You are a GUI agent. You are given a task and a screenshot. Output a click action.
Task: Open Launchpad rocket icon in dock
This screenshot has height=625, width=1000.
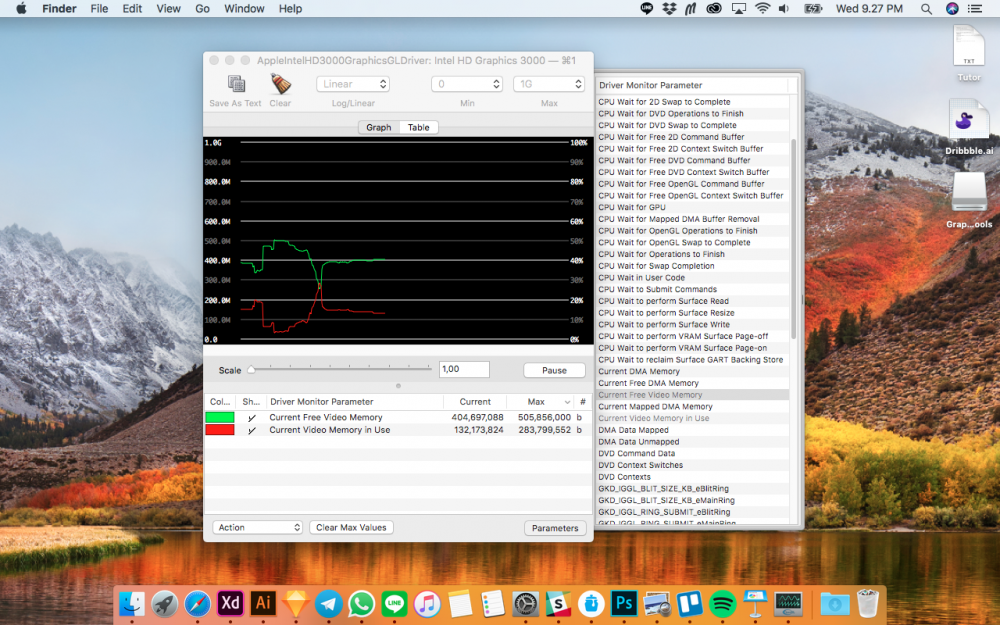pos(165,603)
